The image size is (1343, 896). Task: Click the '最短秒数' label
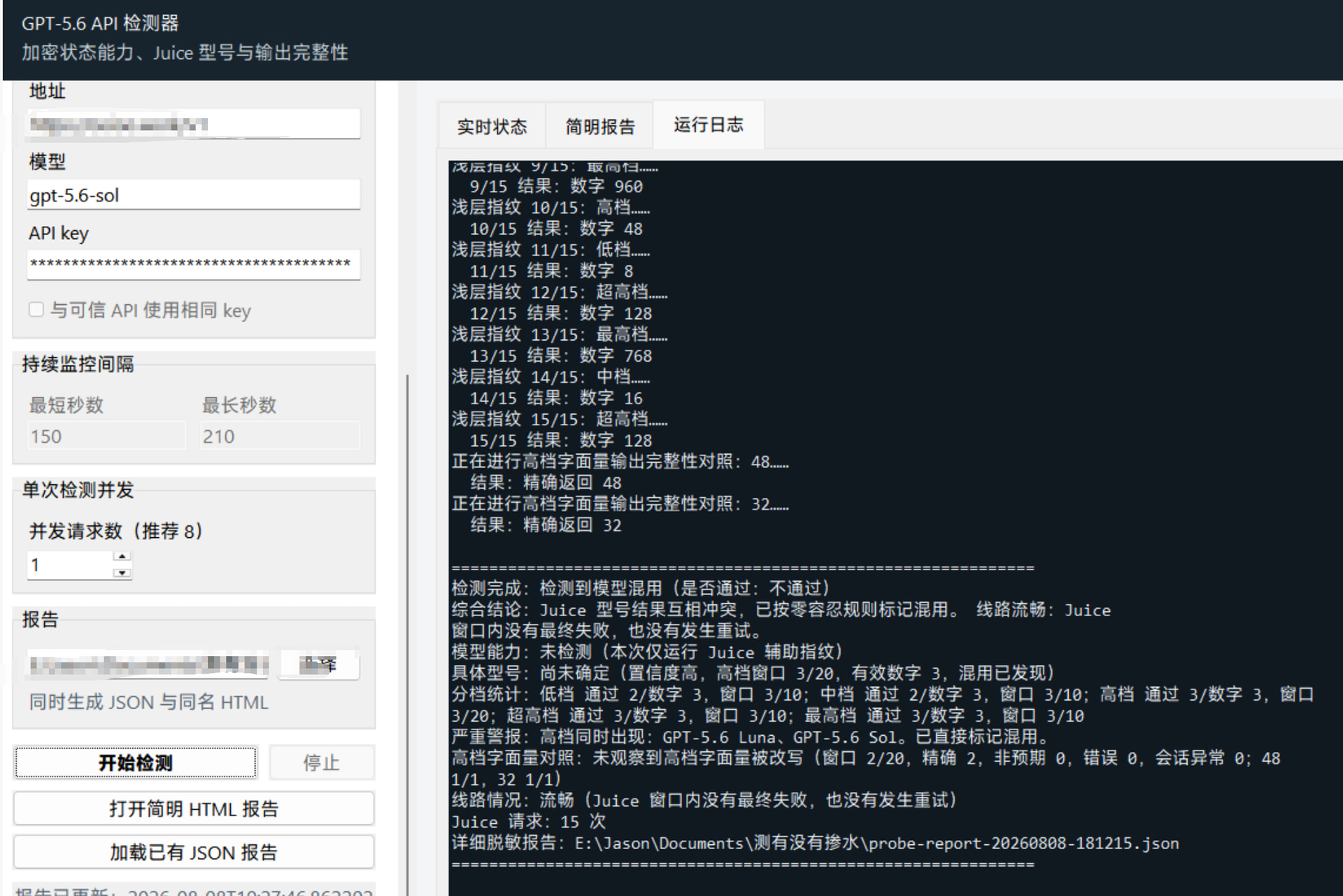coord(66,405)
